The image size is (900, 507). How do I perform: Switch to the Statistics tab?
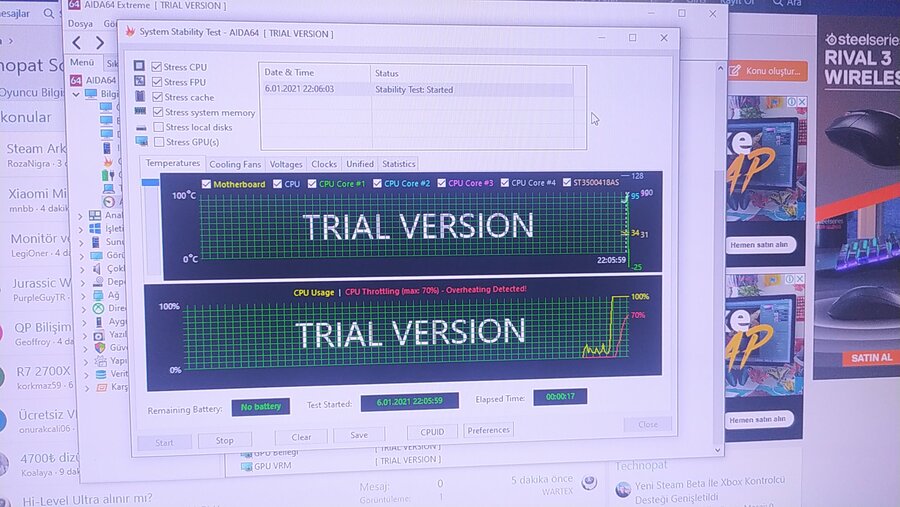pyautogui.click(x=398, y=164)
